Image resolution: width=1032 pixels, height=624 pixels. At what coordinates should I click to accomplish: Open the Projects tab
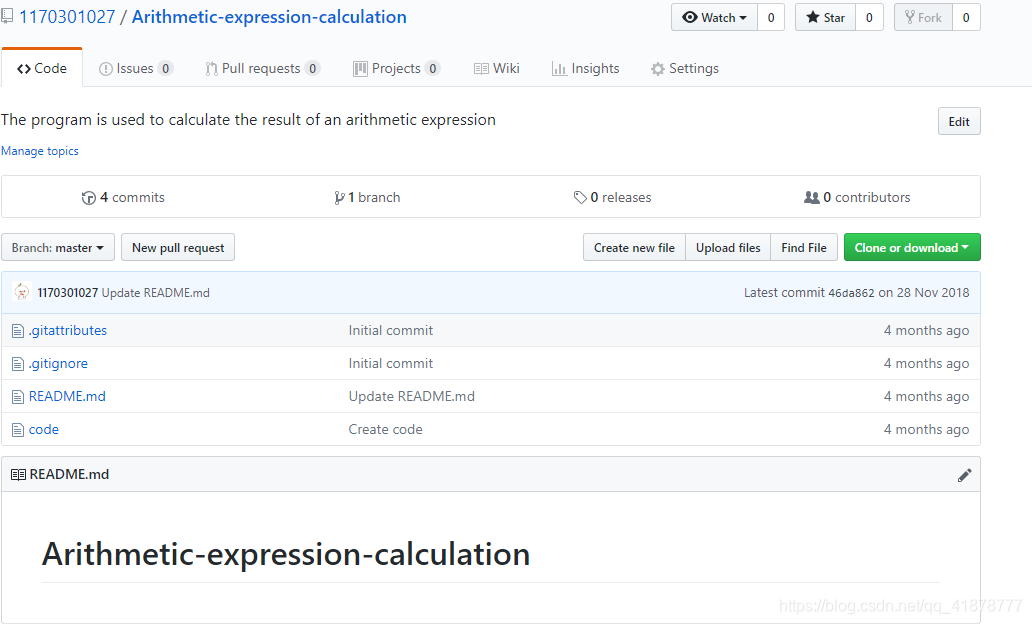pos(396,68)
